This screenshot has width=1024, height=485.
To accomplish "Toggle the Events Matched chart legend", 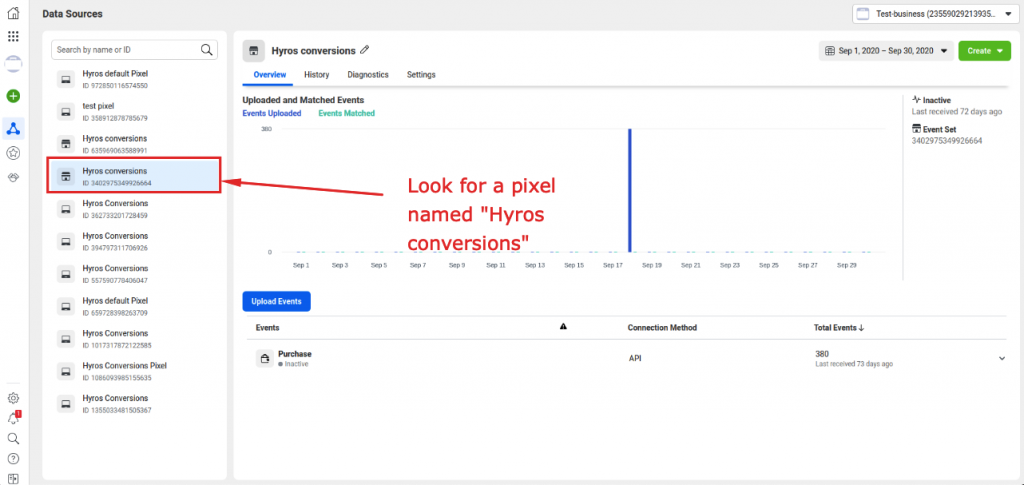I will pos(347,113).
